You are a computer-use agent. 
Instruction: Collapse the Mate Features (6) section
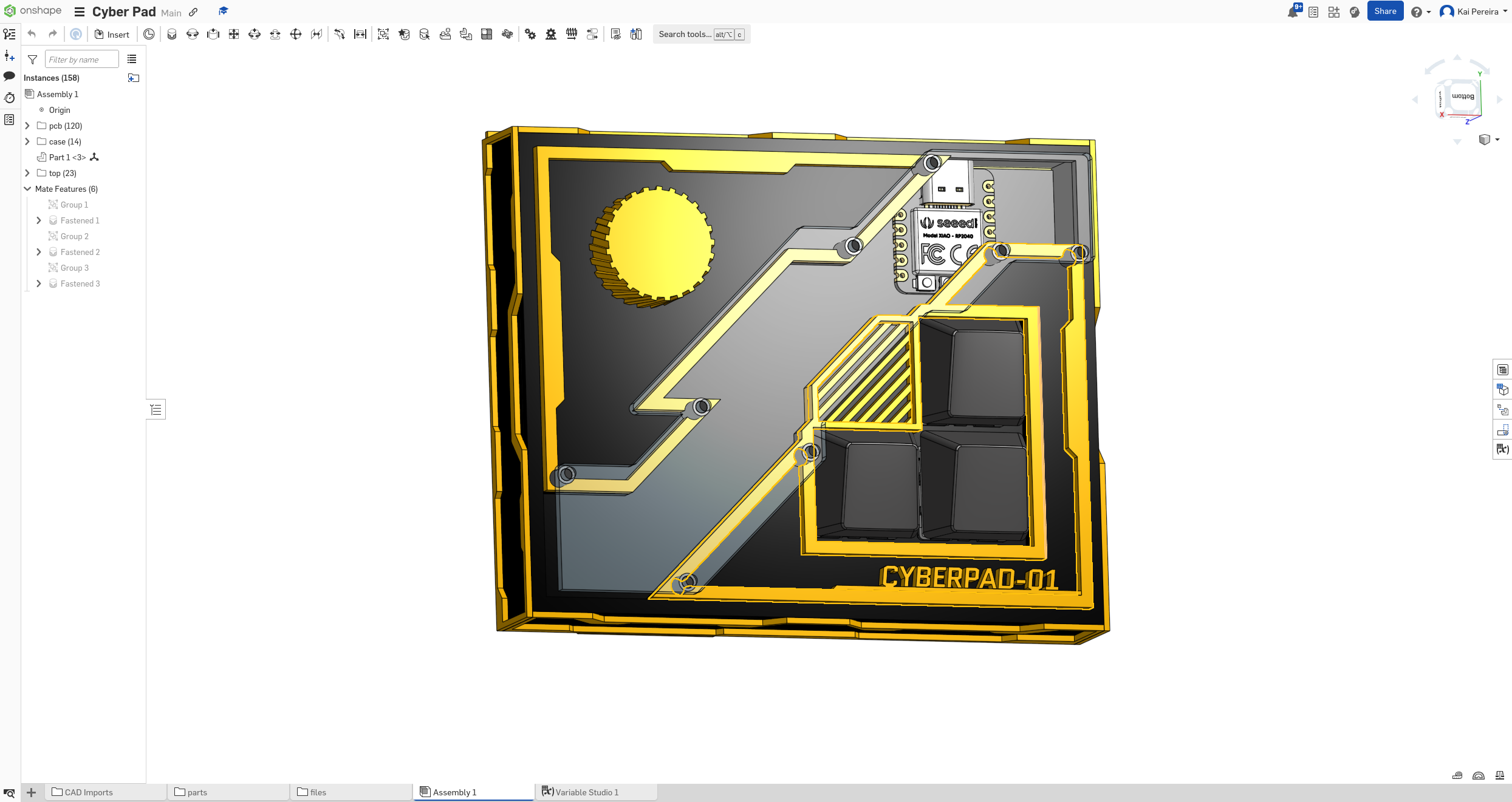click(x=27, y=189)
